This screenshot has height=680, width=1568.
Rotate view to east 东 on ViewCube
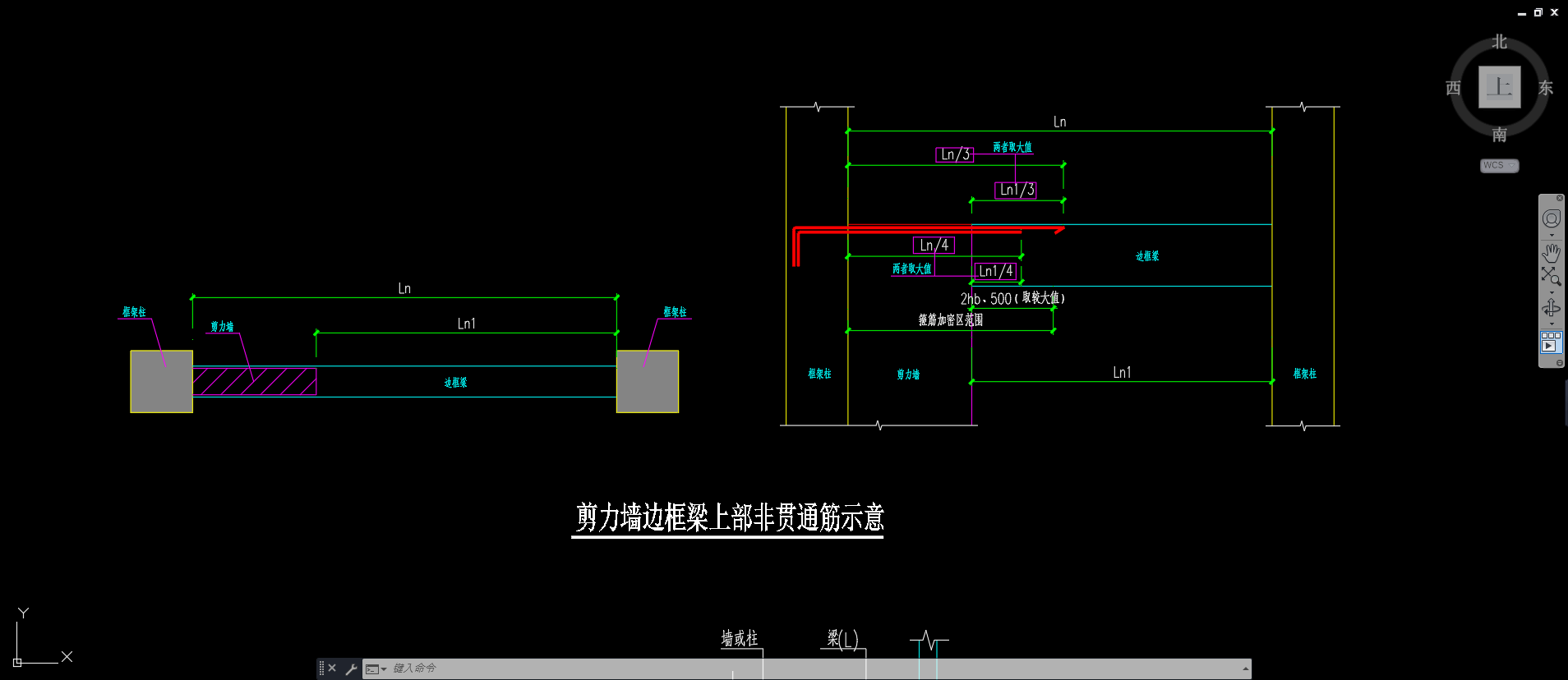[x=1546, y=88]
